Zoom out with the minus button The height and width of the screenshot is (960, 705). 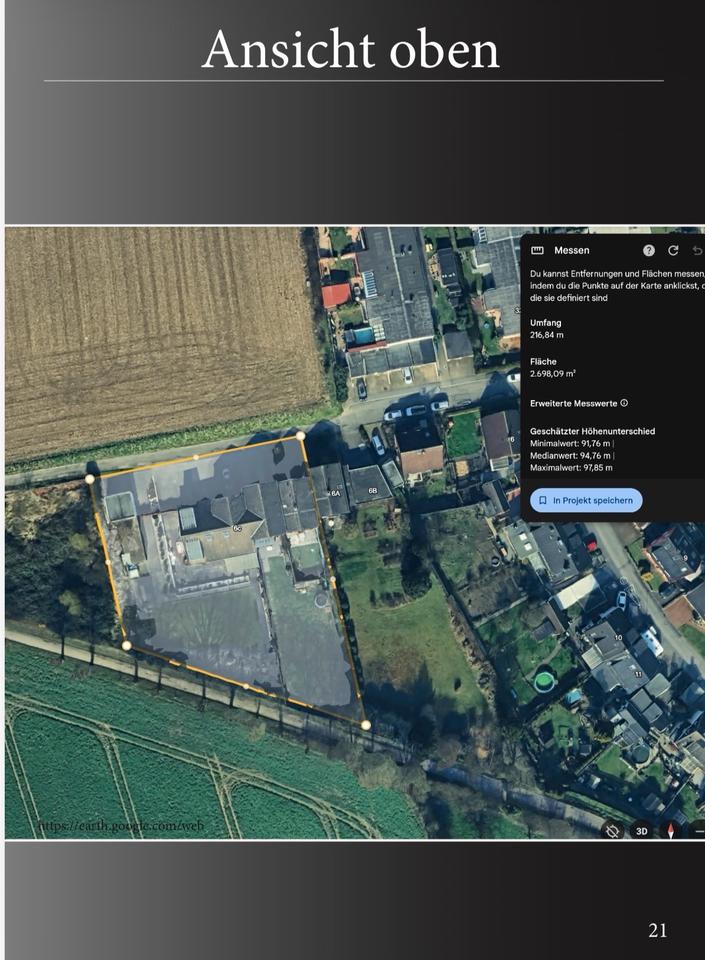pos(698,830)
